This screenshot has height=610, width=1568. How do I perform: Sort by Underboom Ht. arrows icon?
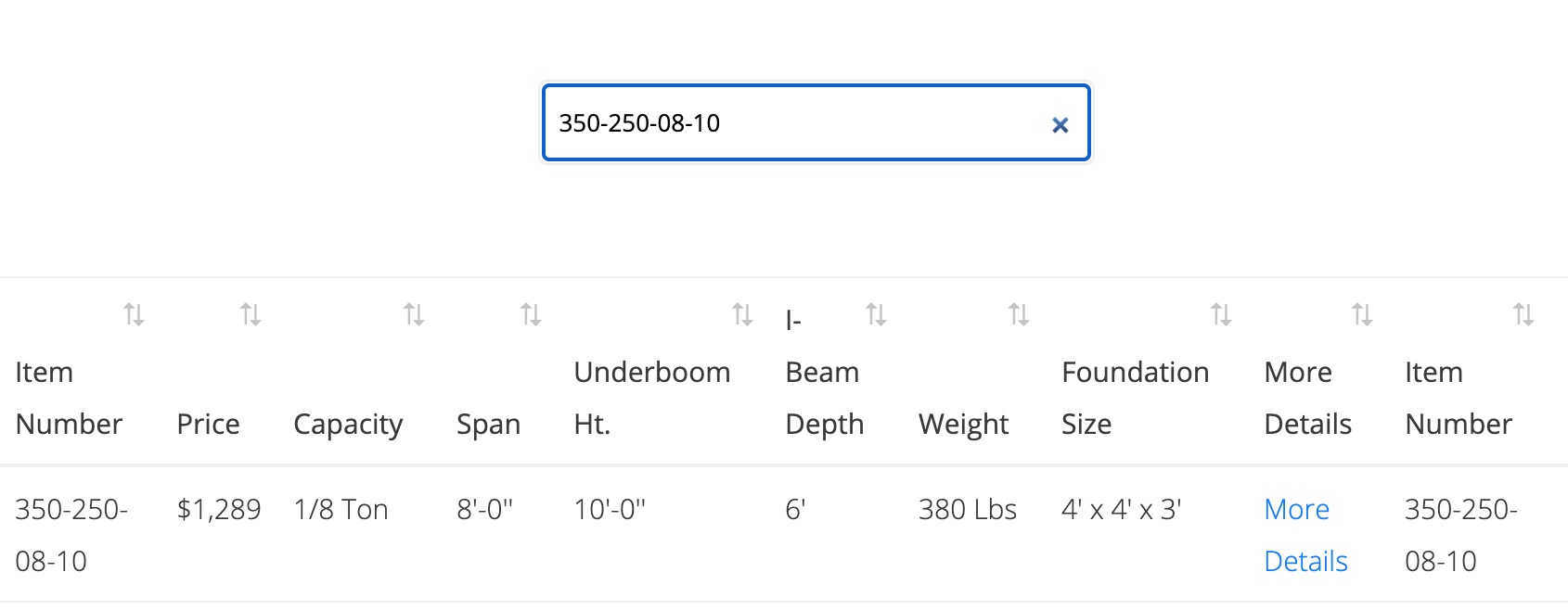742,315
